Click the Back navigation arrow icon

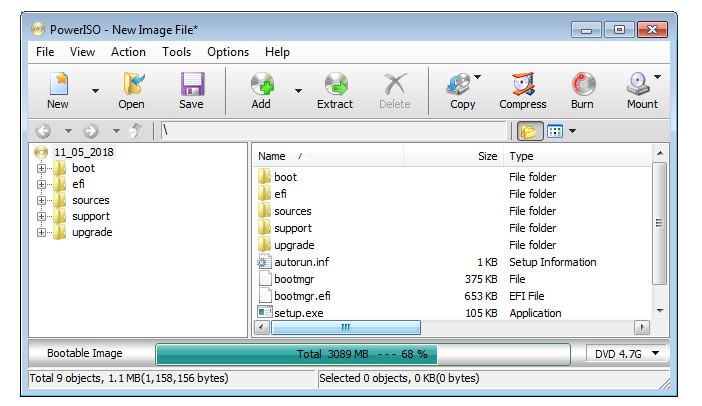pos(43,131)
